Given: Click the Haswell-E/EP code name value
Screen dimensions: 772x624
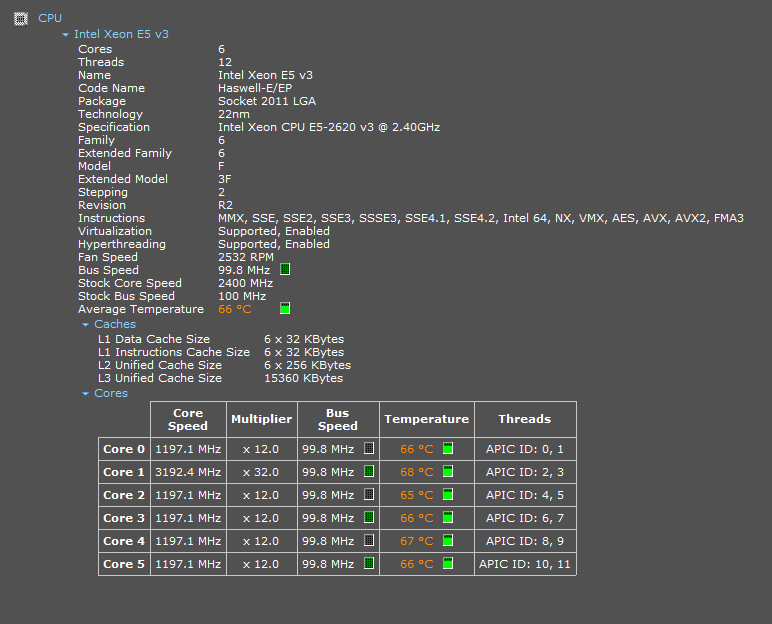Looking at the screenshot, I should coord(255,88).
